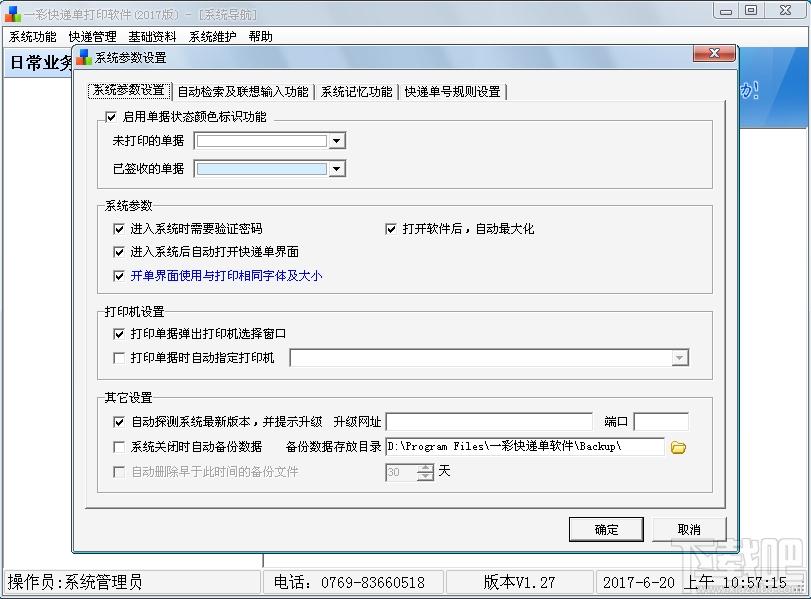
Task: Click the 备份数据存放目录 path field
Action: coord(525,446)
